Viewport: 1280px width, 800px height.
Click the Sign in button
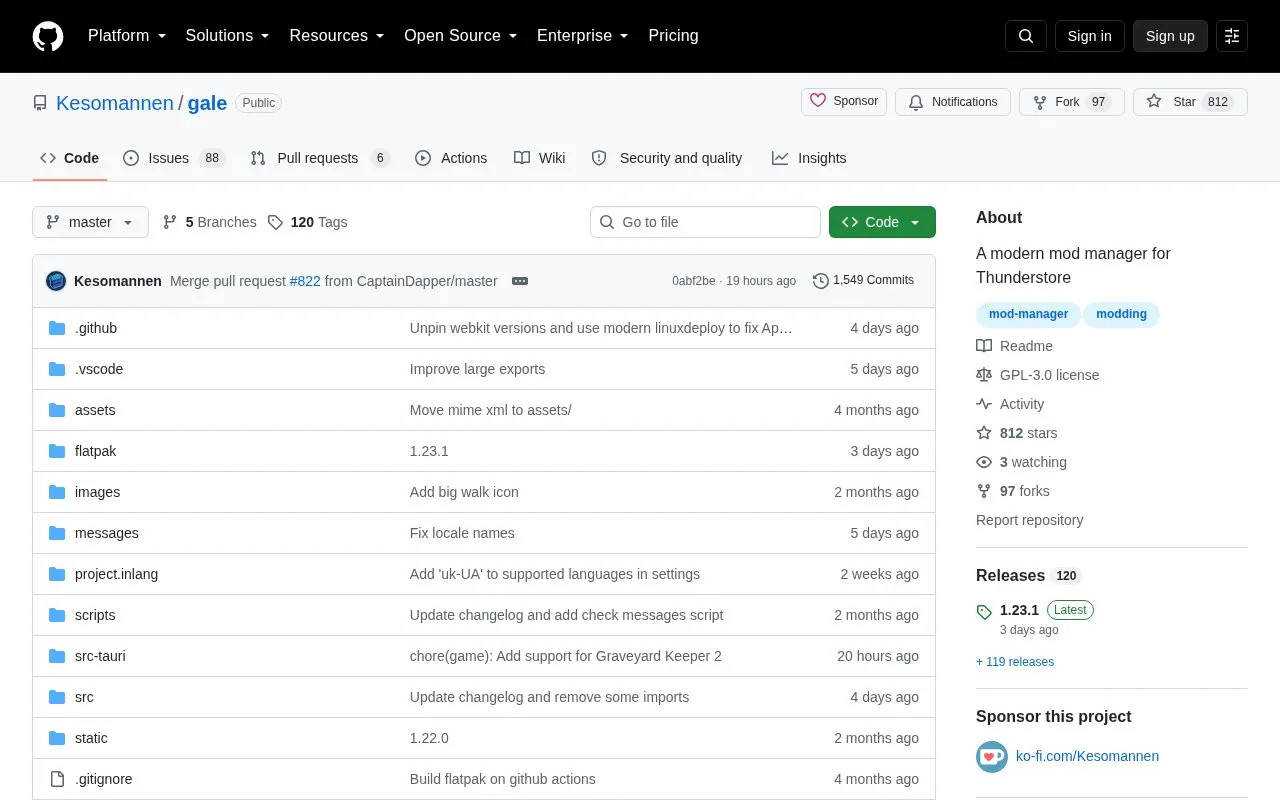[x=1089, y=36]
